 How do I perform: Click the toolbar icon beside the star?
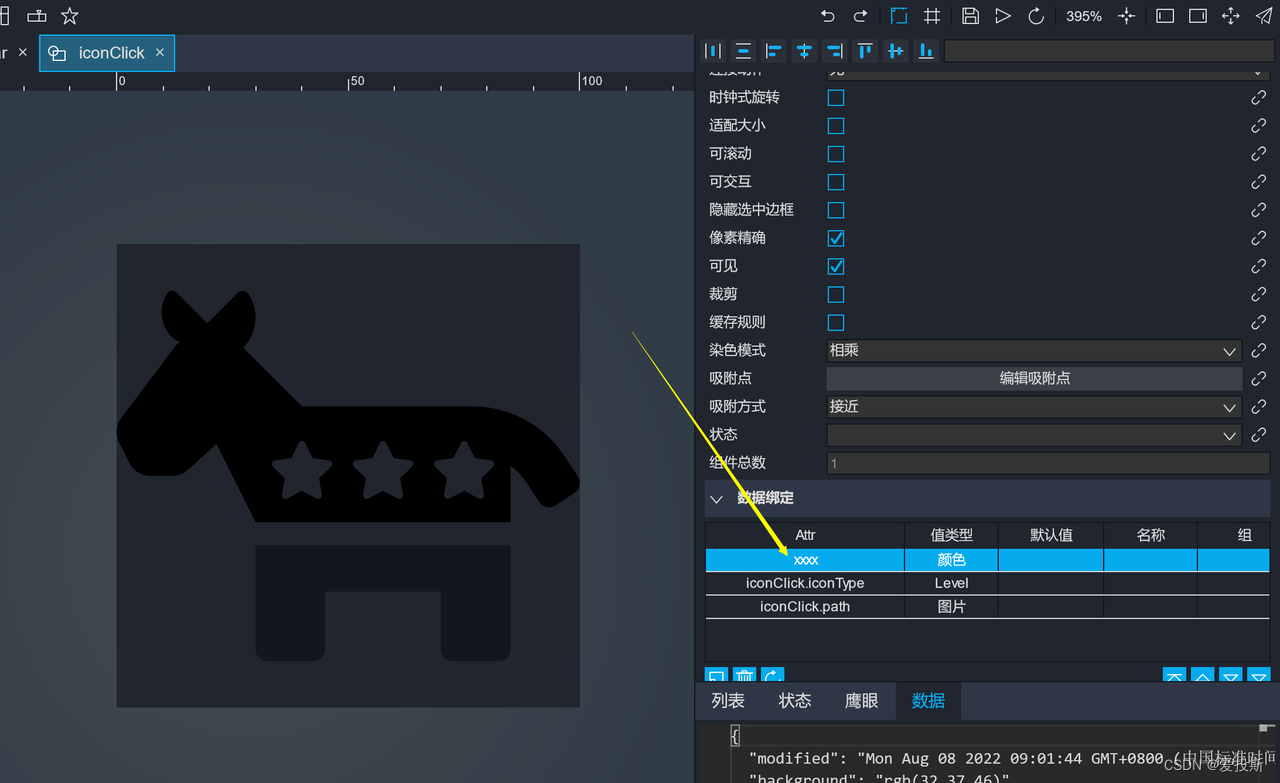[x=37, y=16]
